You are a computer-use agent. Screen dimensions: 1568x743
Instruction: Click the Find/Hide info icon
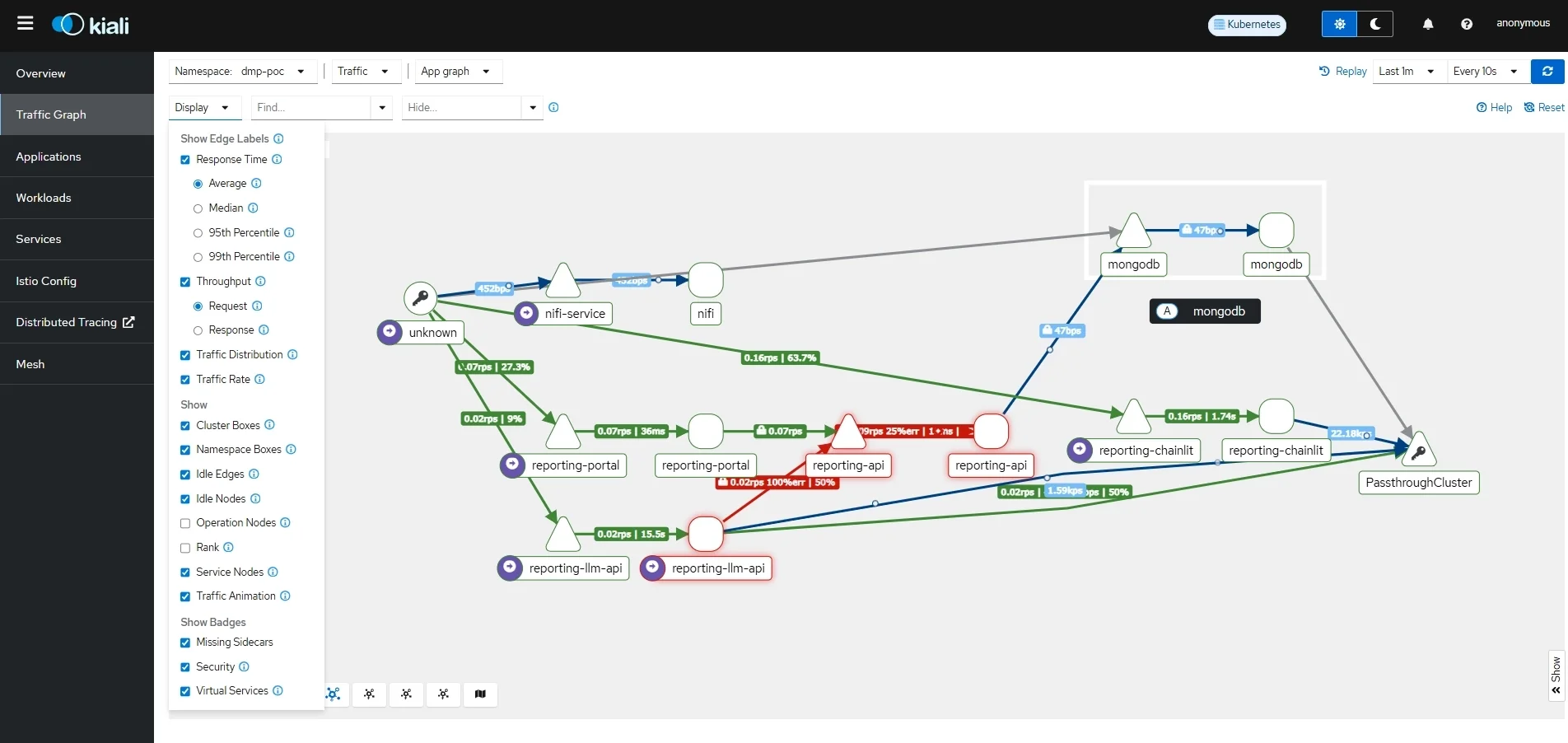click(553, 107)
